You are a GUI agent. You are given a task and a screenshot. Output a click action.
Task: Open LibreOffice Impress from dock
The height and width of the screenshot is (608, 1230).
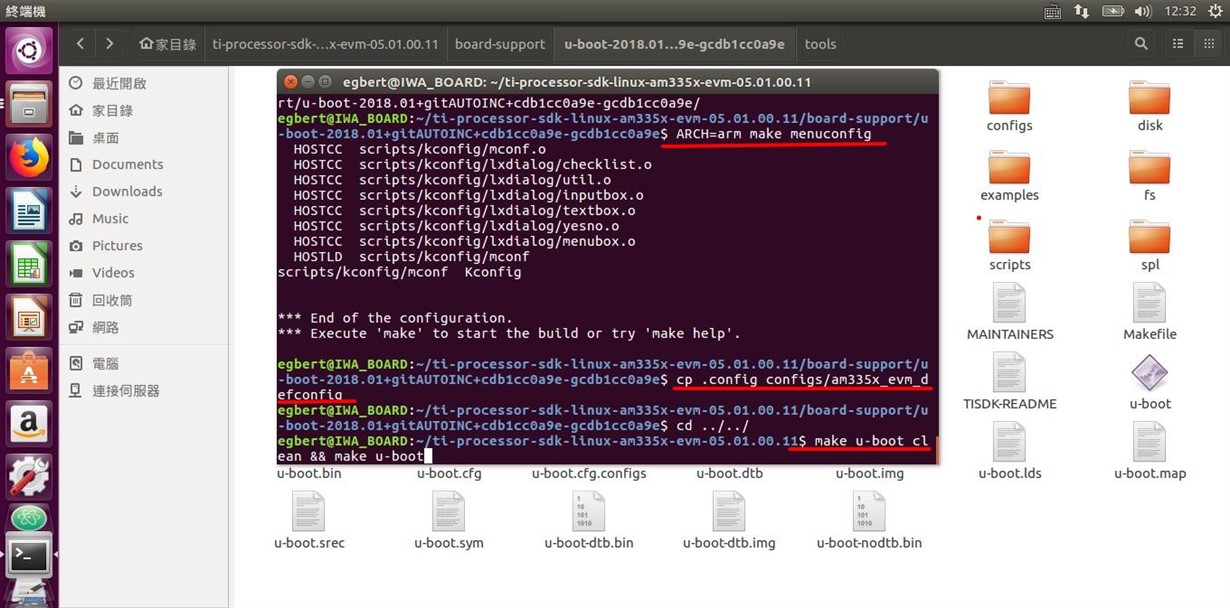pyautogui.click(x=29, y=318)
